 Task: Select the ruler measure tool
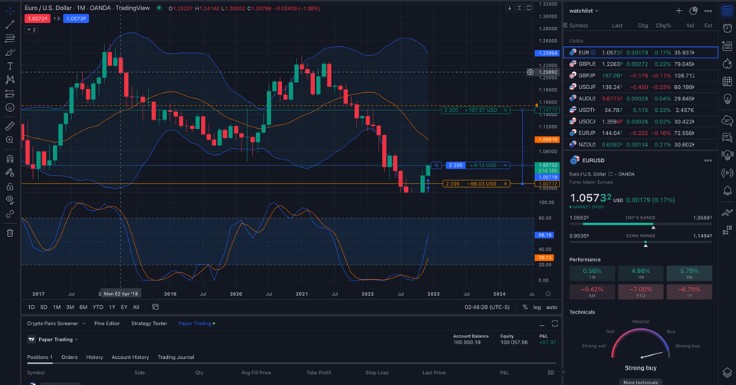(10, 126)
